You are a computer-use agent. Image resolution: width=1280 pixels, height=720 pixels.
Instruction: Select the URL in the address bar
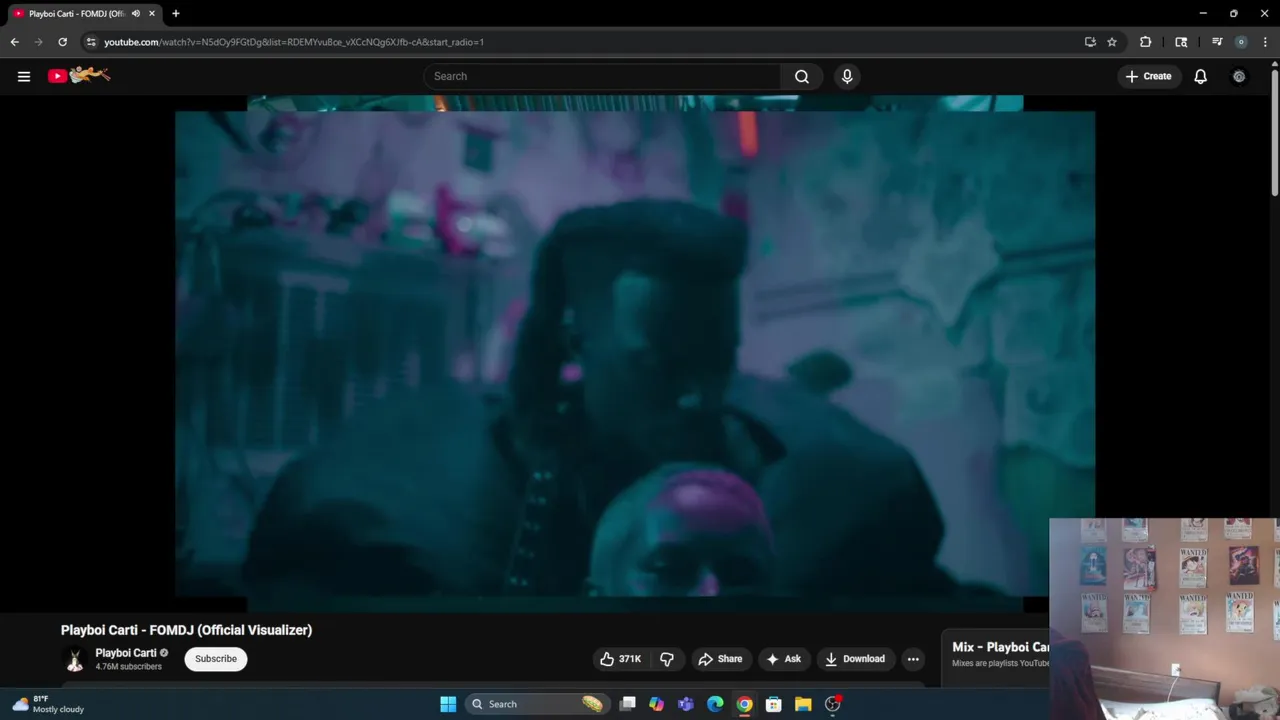point(294,42)
